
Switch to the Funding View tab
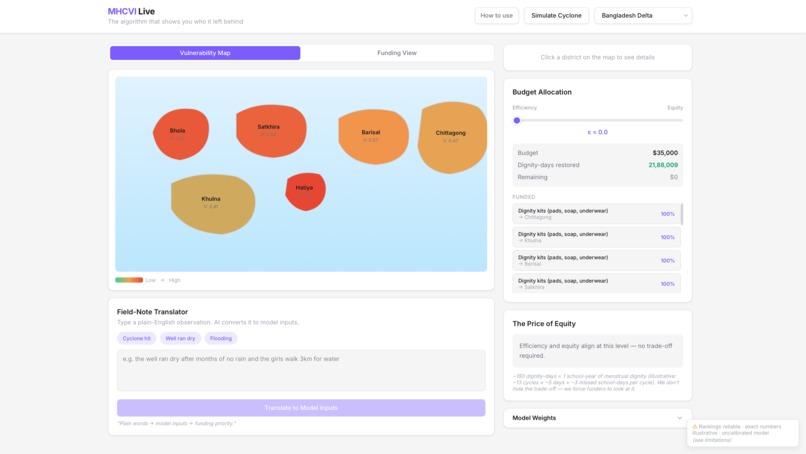pyautogui.click(x=397, y=53)
